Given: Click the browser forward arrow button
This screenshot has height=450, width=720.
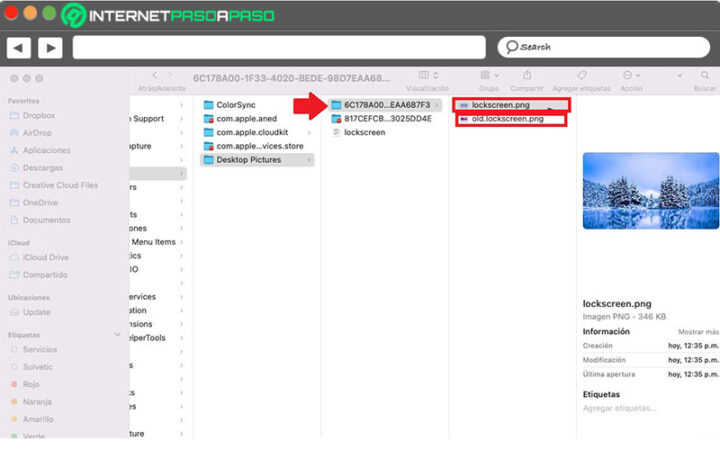Looking at the screenshot, I should [50, 47].
